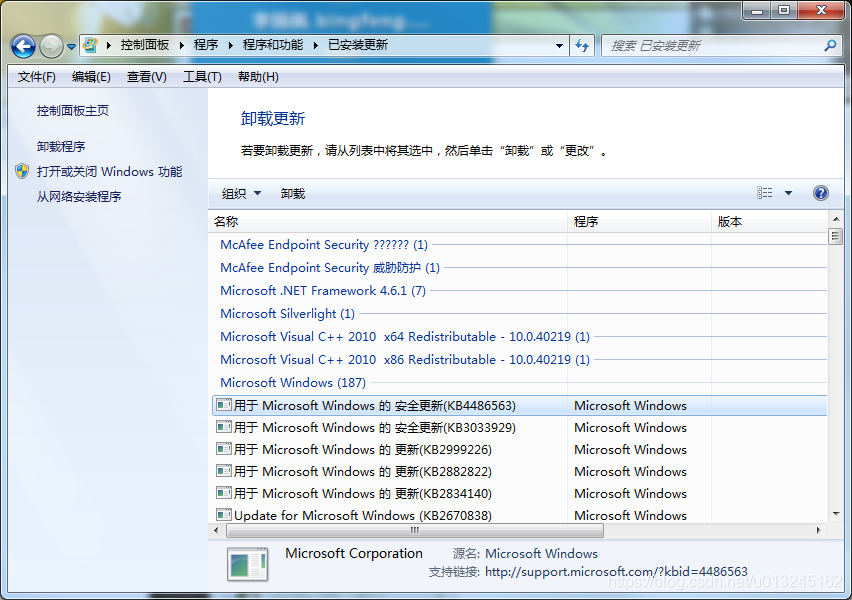Select update row KB2882822

point(520,471)
